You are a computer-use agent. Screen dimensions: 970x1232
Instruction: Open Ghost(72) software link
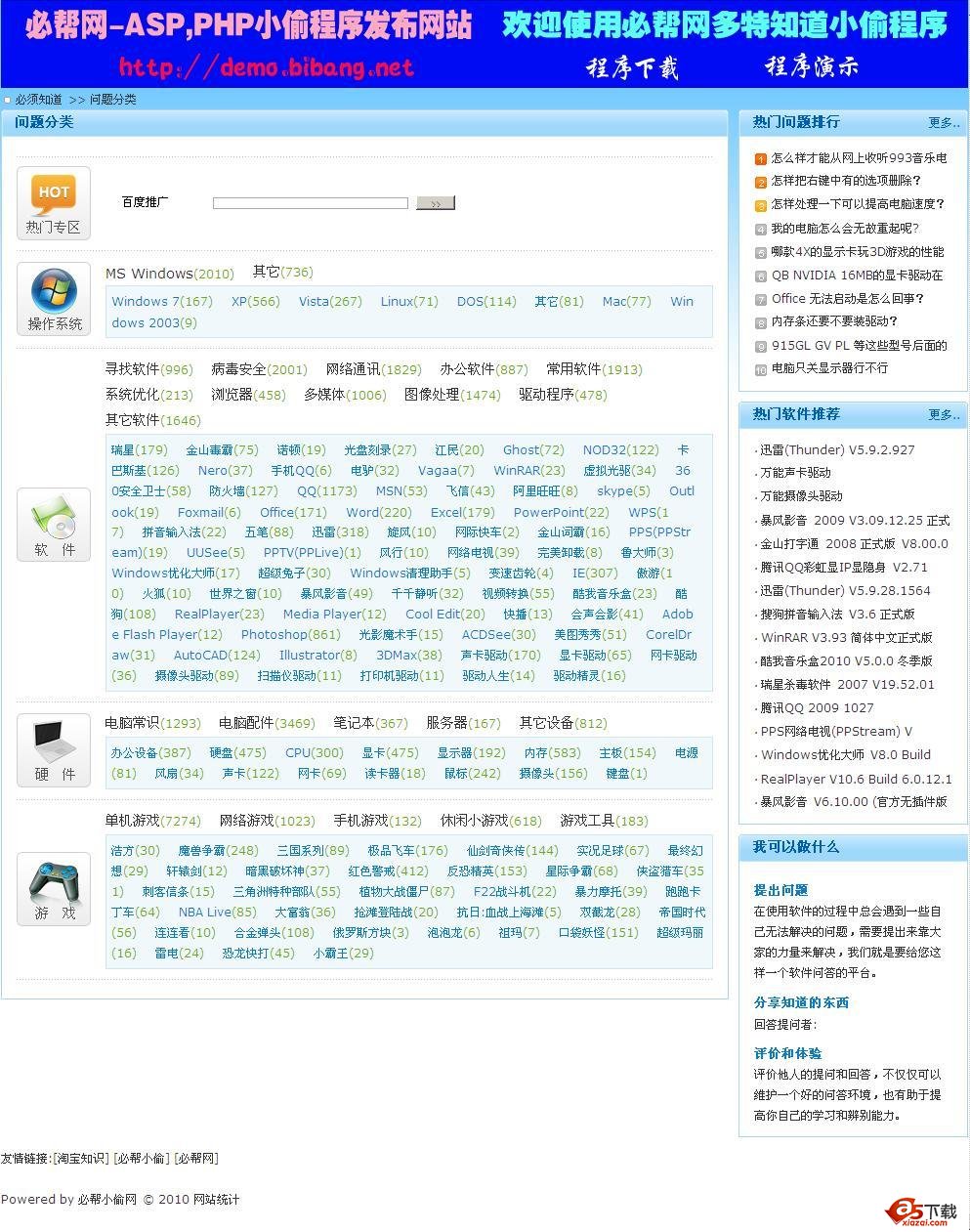(x=533, y=450)
